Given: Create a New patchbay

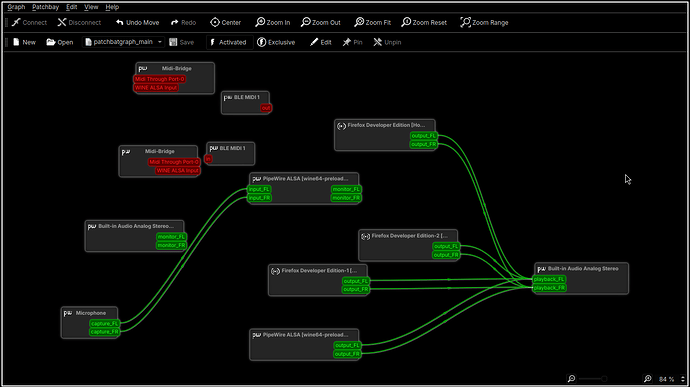Looking at the screenshot, I should coord(24,42).
